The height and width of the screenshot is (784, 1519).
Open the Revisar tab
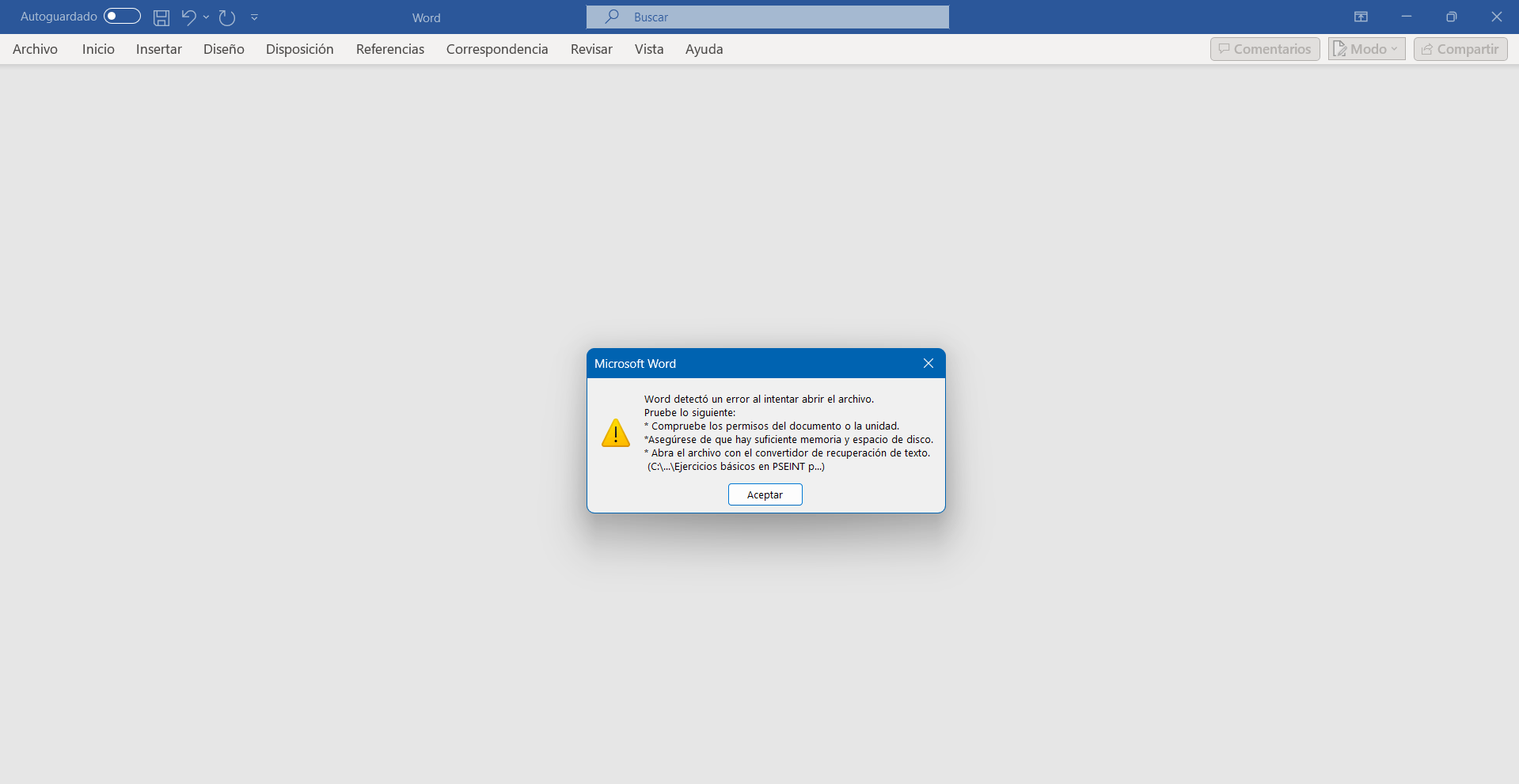click(591, 49)
